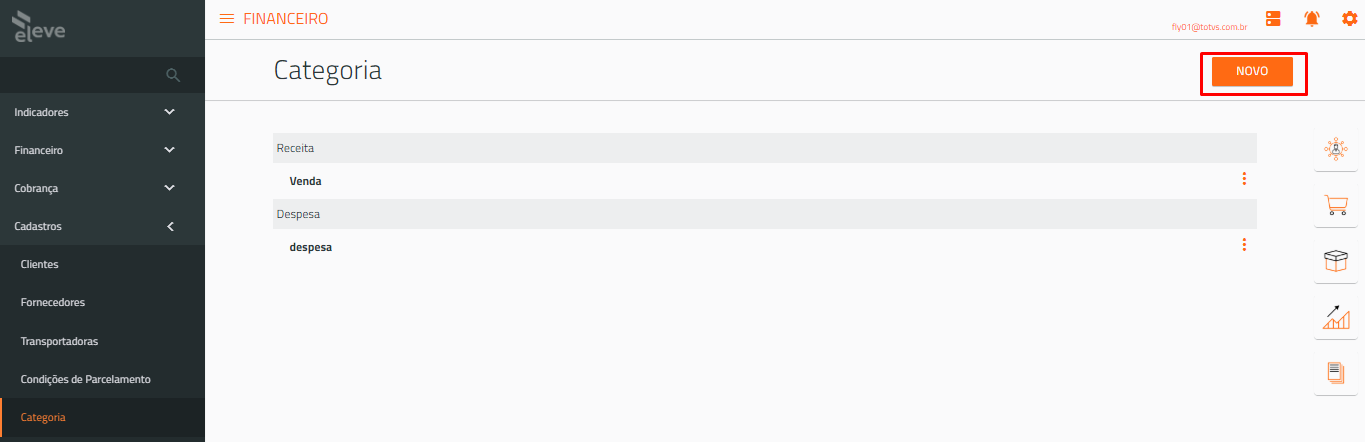Screen dimensions: 1365x442
Task: Open the settings gear icon
Action: (1349, 19)
